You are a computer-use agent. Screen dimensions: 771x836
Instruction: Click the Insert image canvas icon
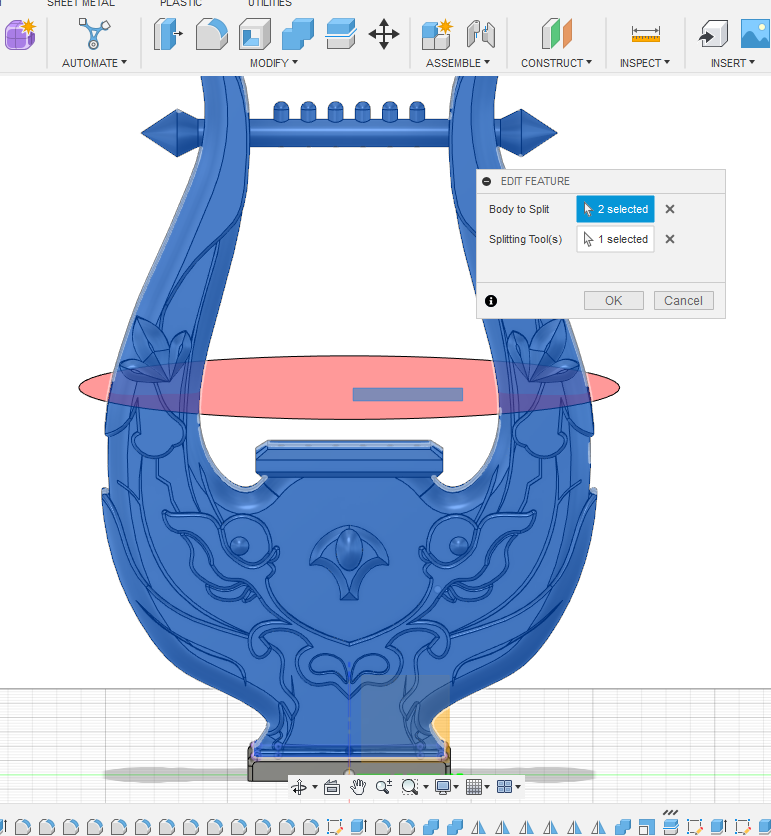(756, 34)
